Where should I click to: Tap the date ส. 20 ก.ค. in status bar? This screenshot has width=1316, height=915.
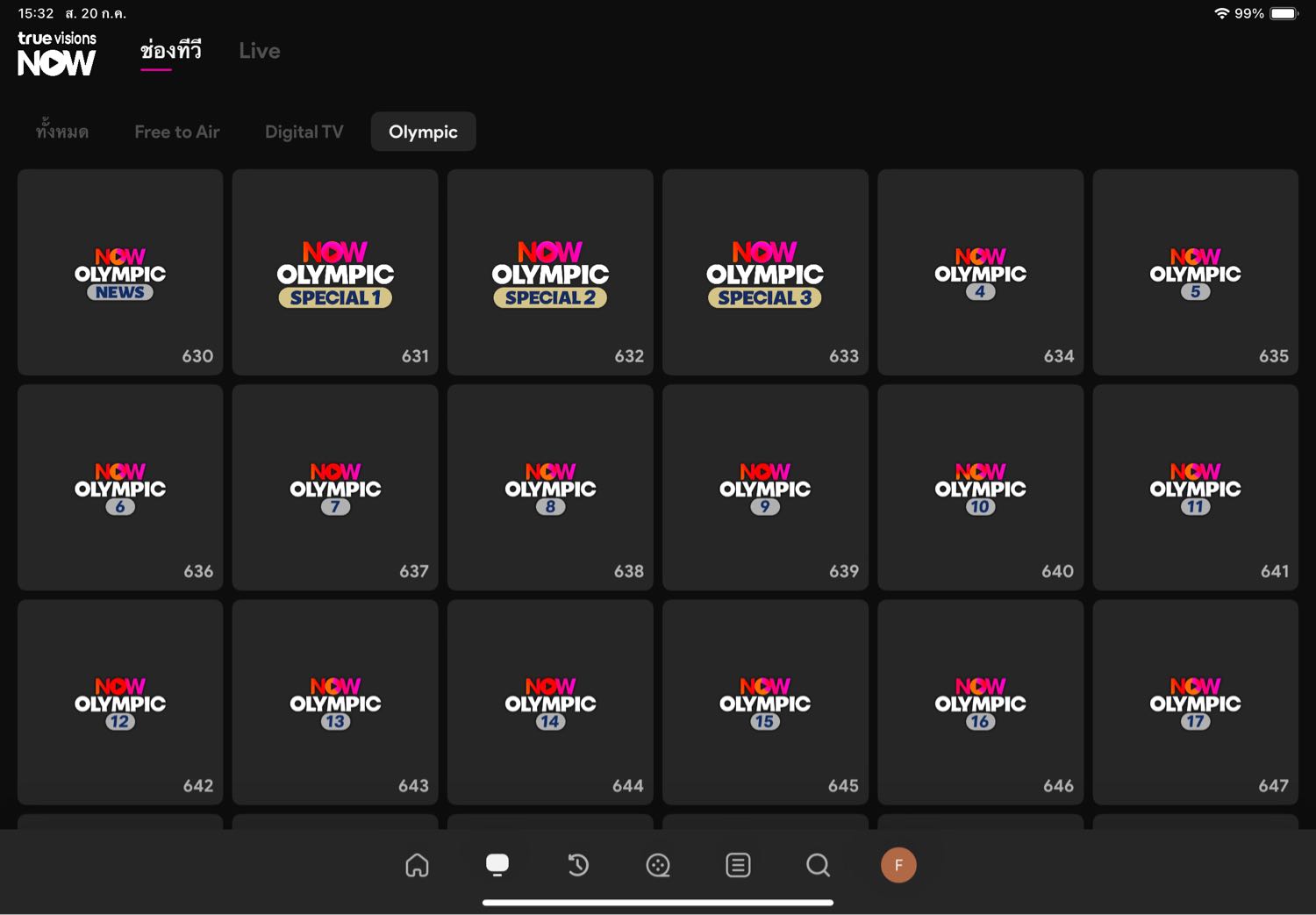click(x=96, y=13)
